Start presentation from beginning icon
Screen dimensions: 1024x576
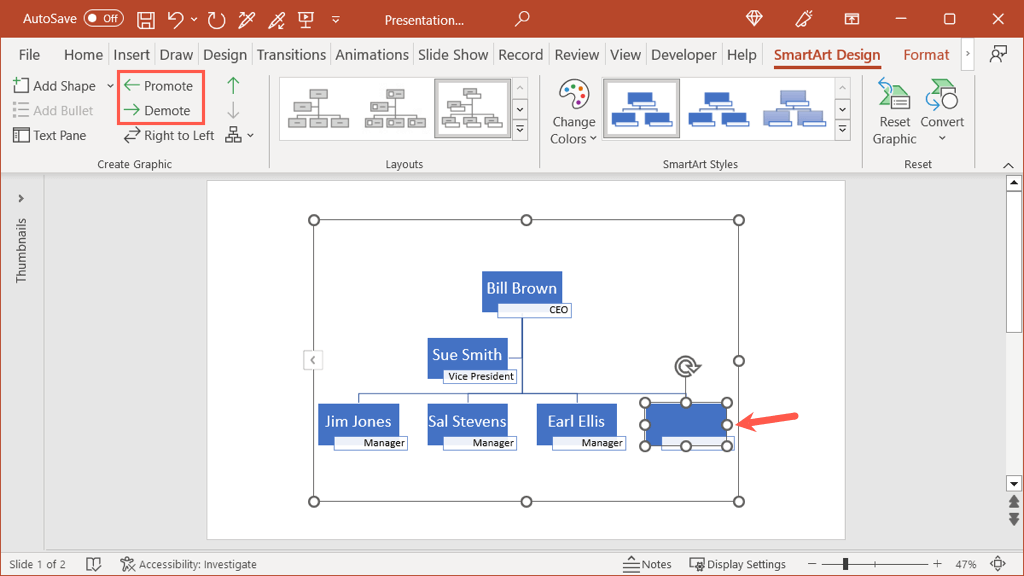[x=306, y=20]
